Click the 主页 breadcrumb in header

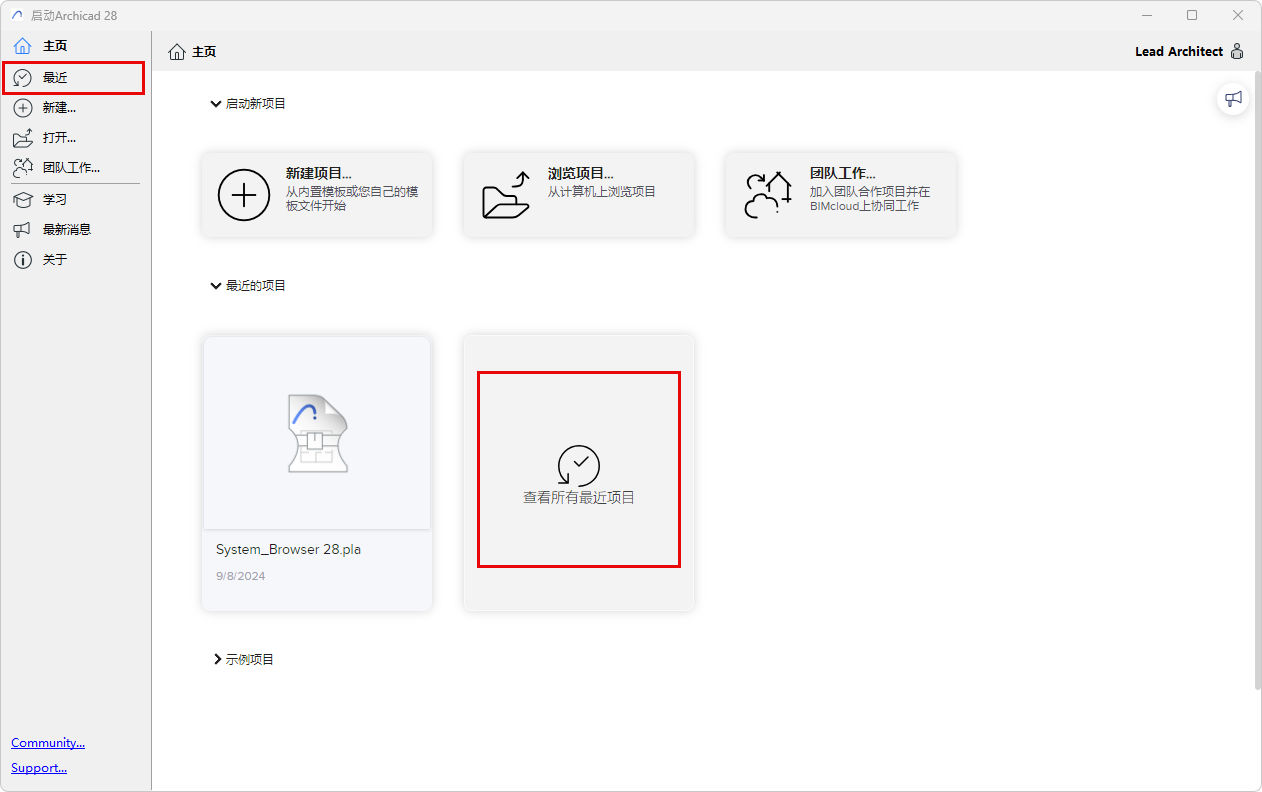click(x=204, y=52)
